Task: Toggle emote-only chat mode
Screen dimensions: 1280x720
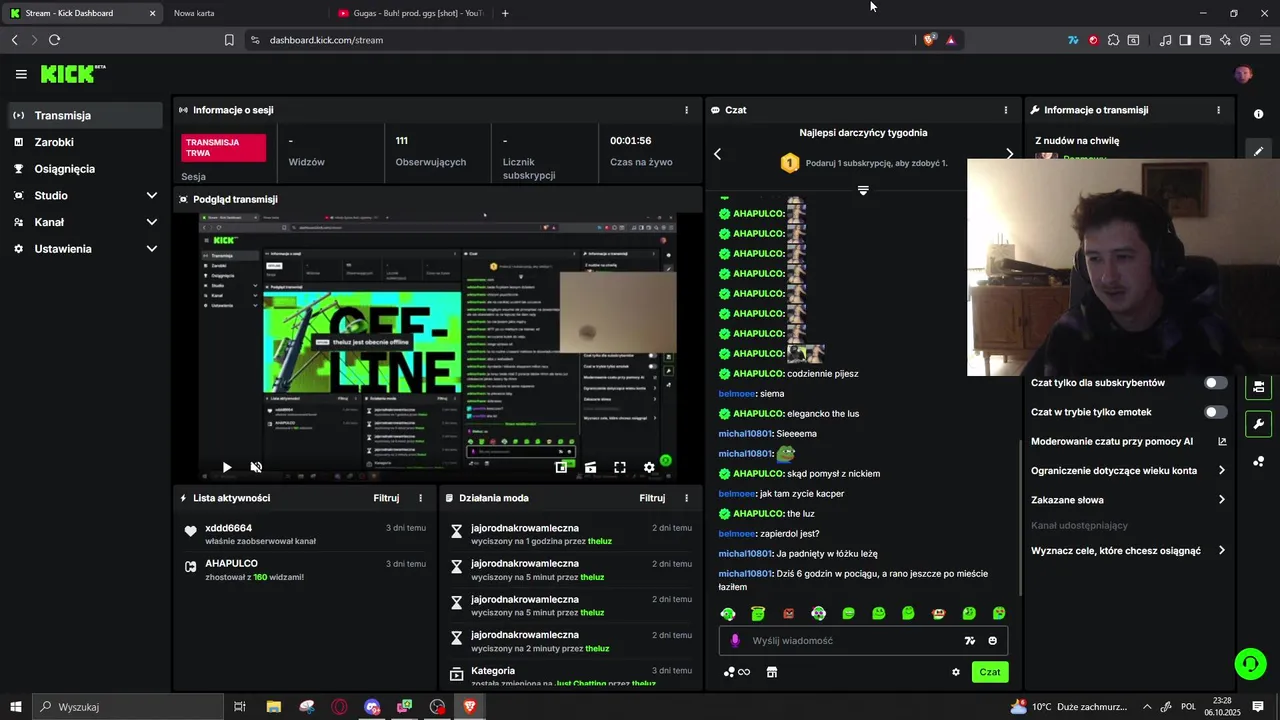Action: tap(1216, 412)
